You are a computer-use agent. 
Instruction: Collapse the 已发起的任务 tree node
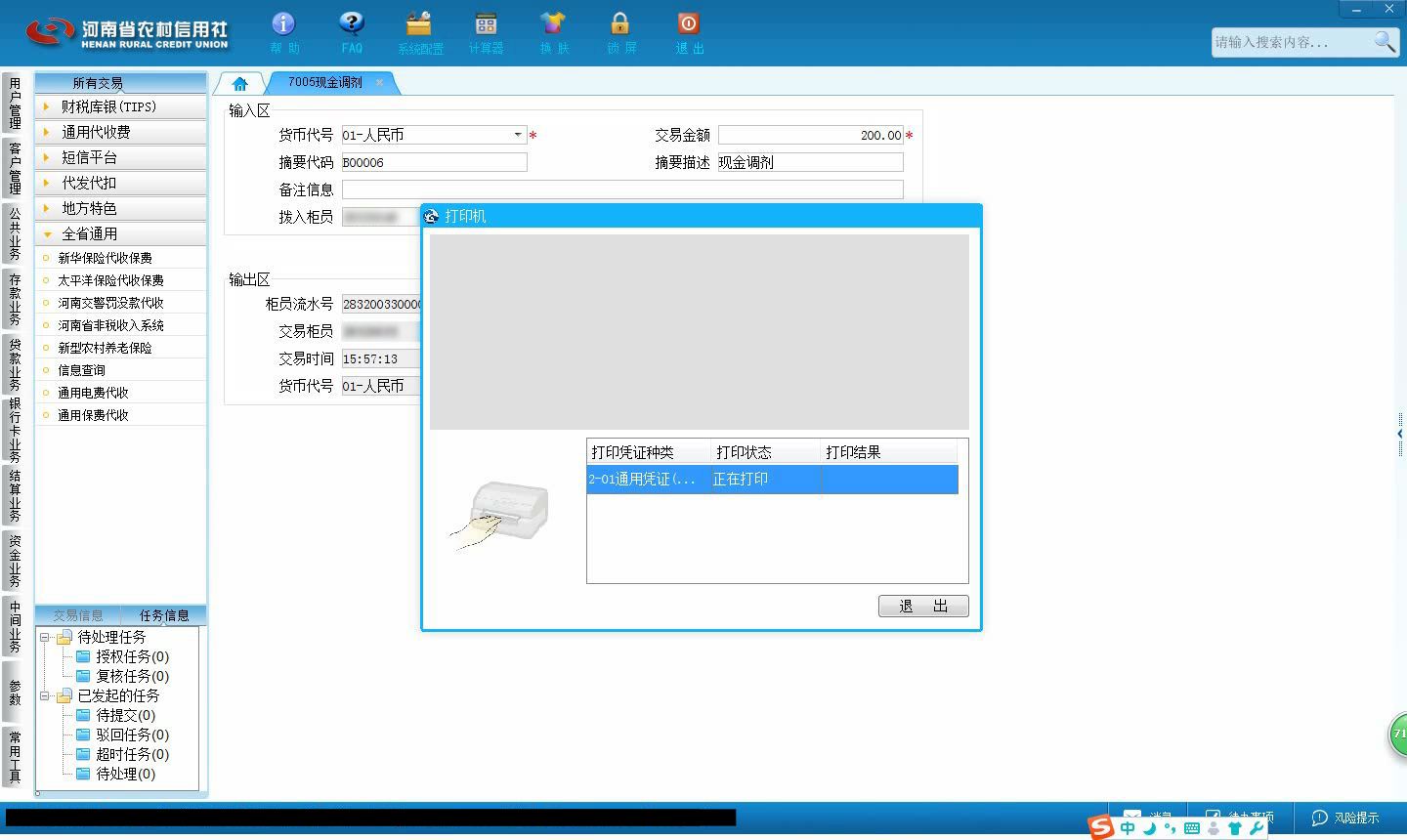[x=44, y=695]
